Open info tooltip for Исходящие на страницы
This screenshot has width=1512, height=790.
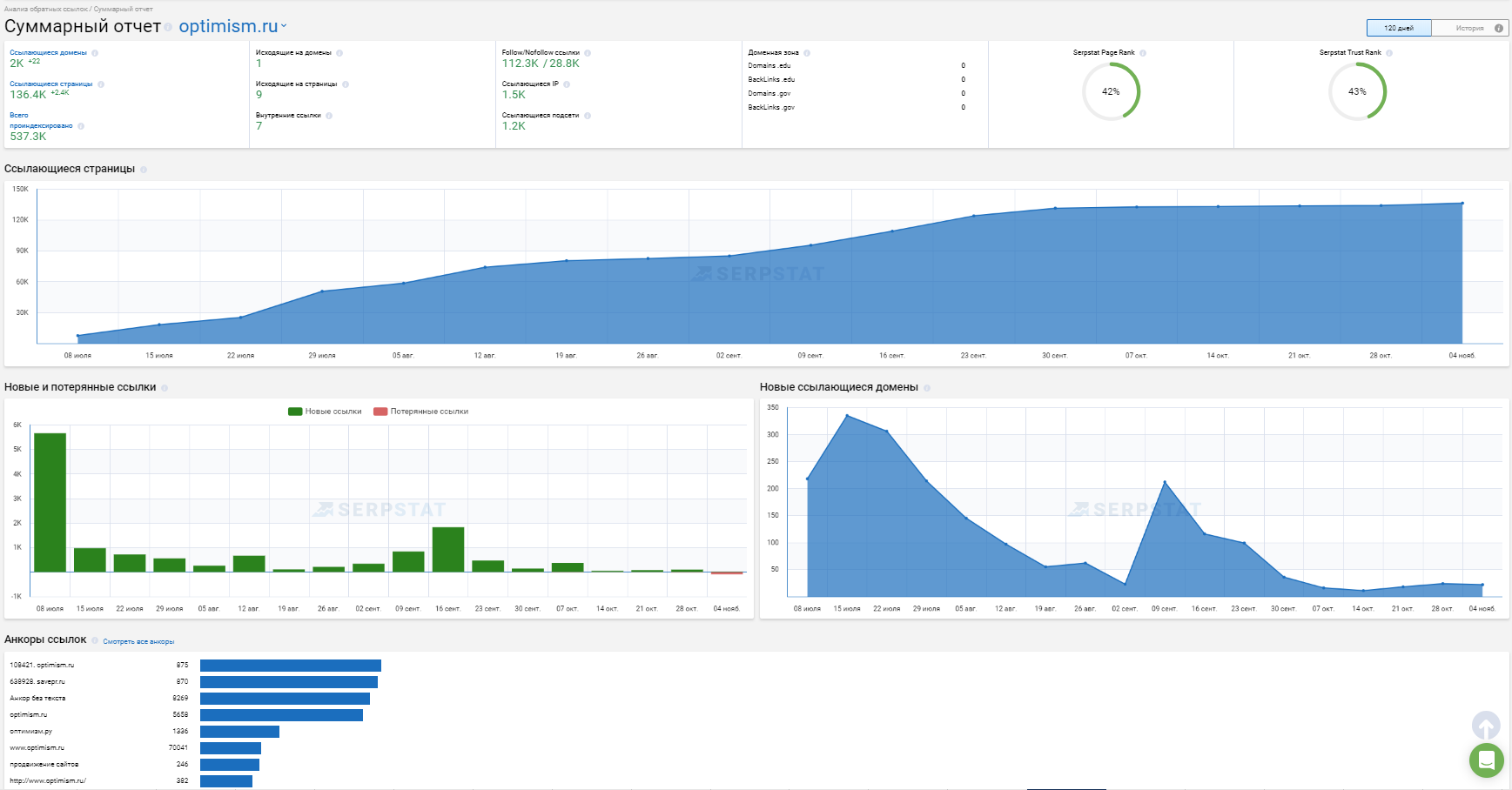click(346, 84)
